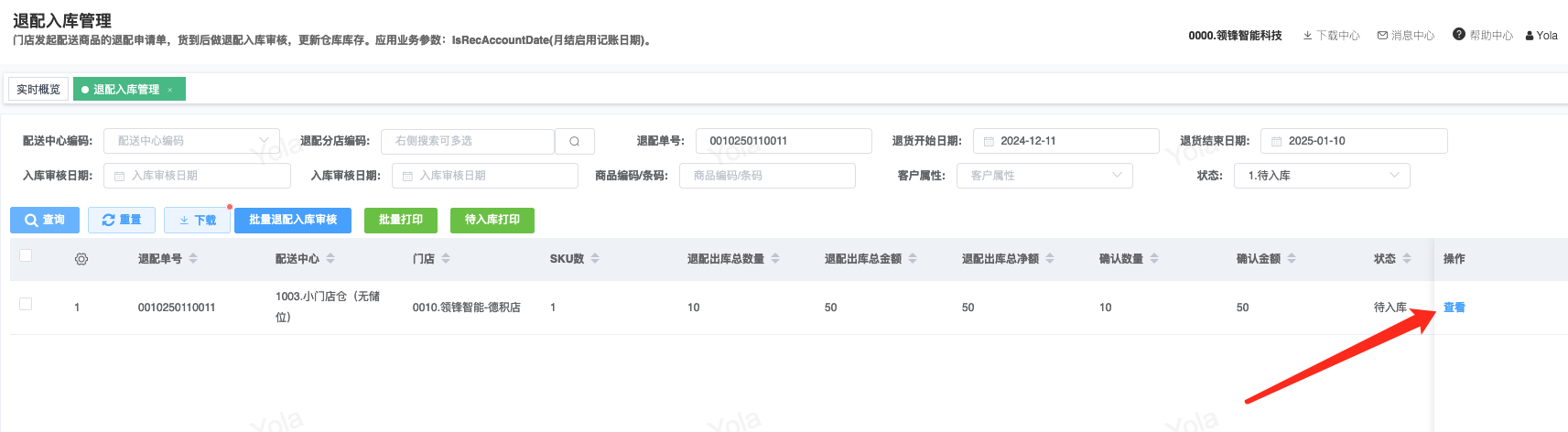The height and width of the screenshot is (432, 1568).
Task: Open the 客户属性 dropdown
Action: [x=1044, y=176]
